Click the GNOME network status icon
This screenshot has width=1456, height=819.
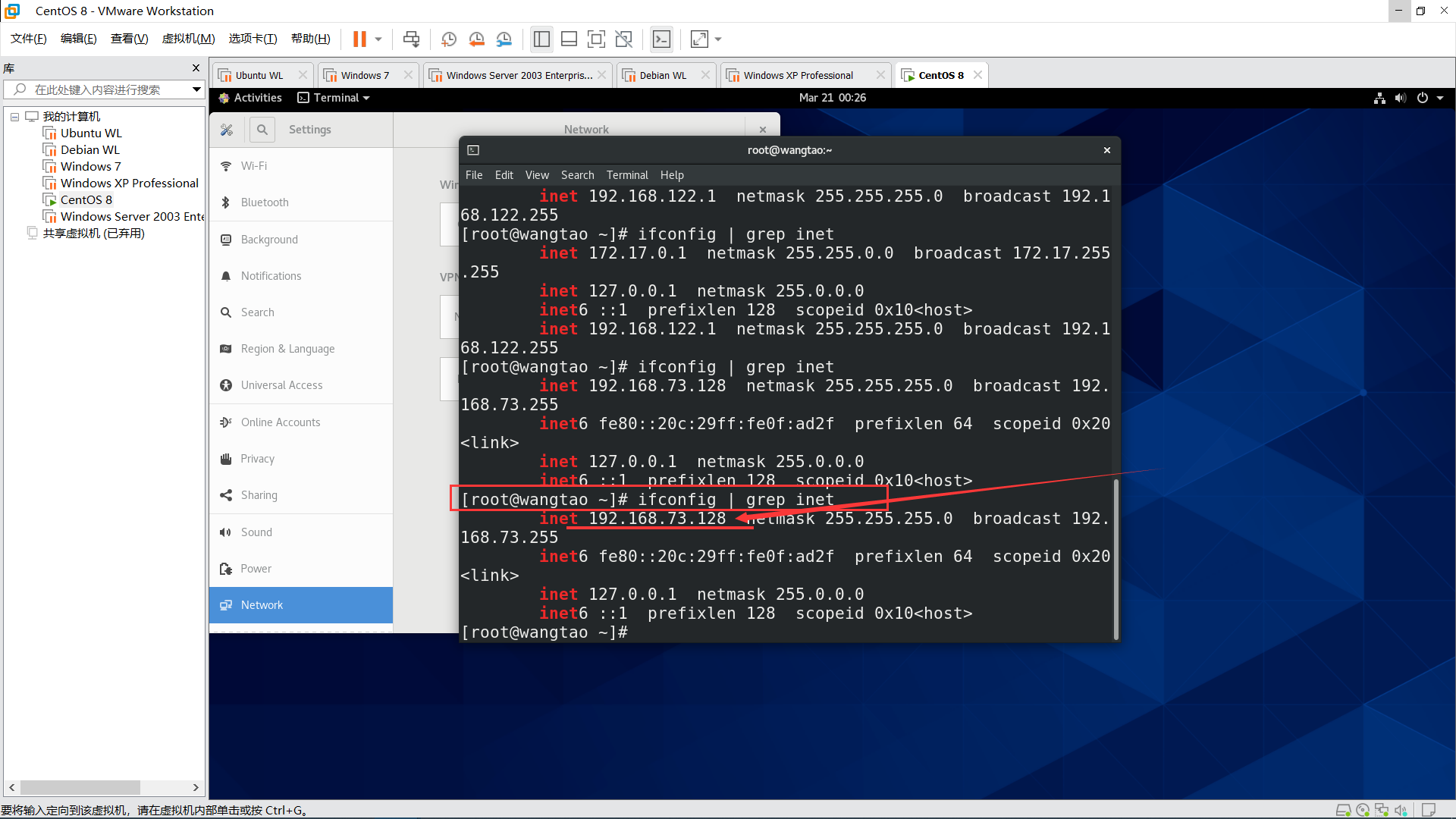click(1379, 98)
